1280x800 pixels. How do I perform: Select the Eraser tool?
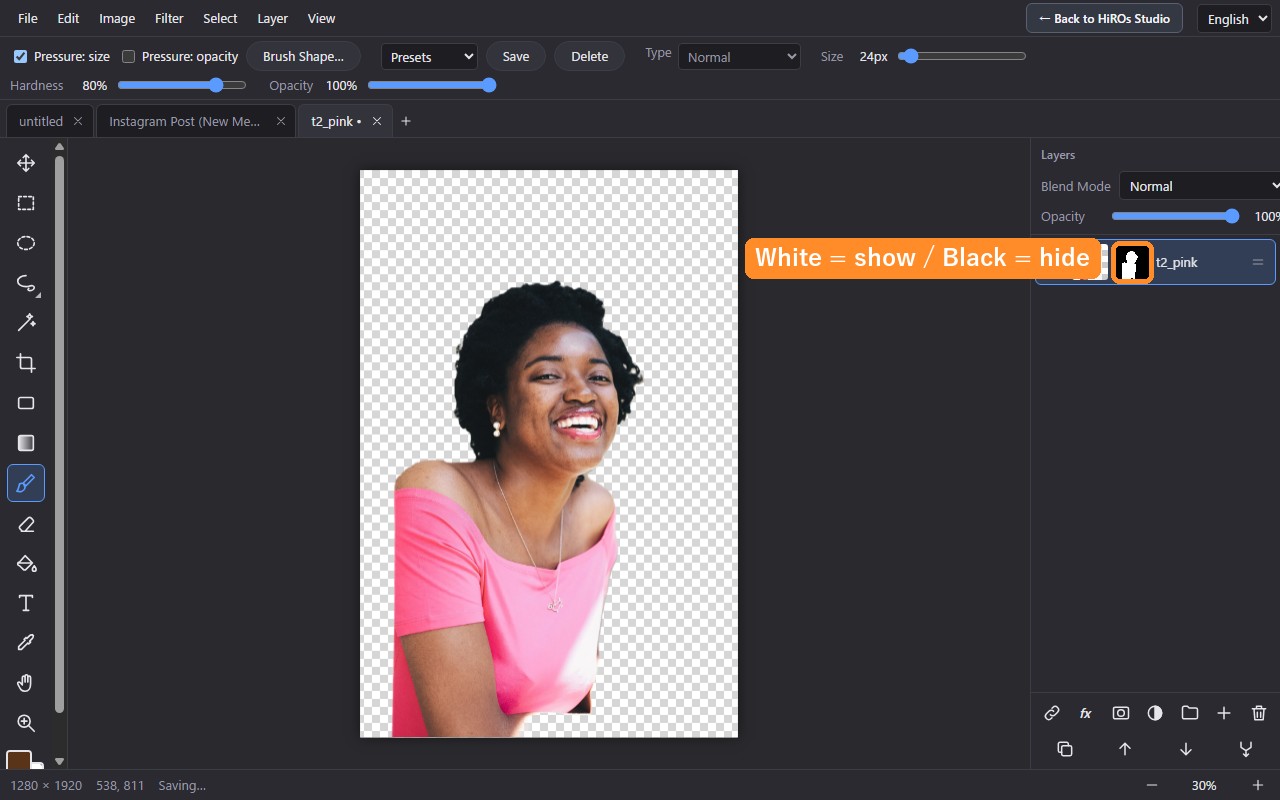click(x=26, y=524)
